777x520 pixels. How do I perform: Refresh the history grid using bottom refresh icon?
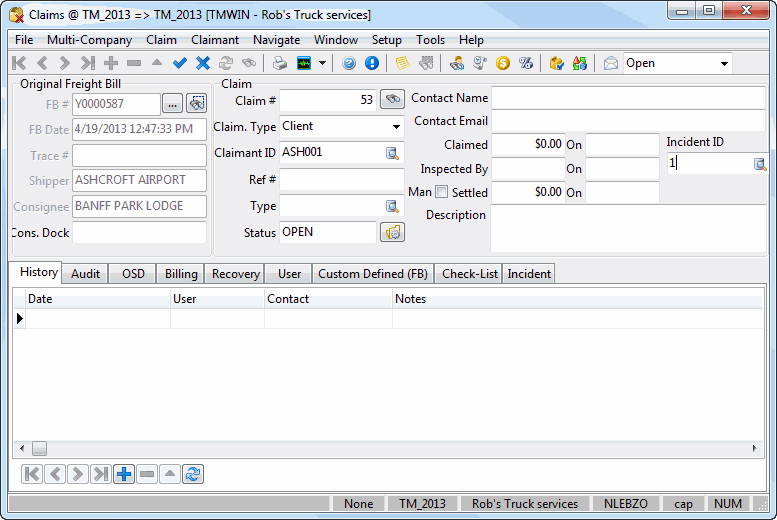pyautogui.click(x=193, y=474)
